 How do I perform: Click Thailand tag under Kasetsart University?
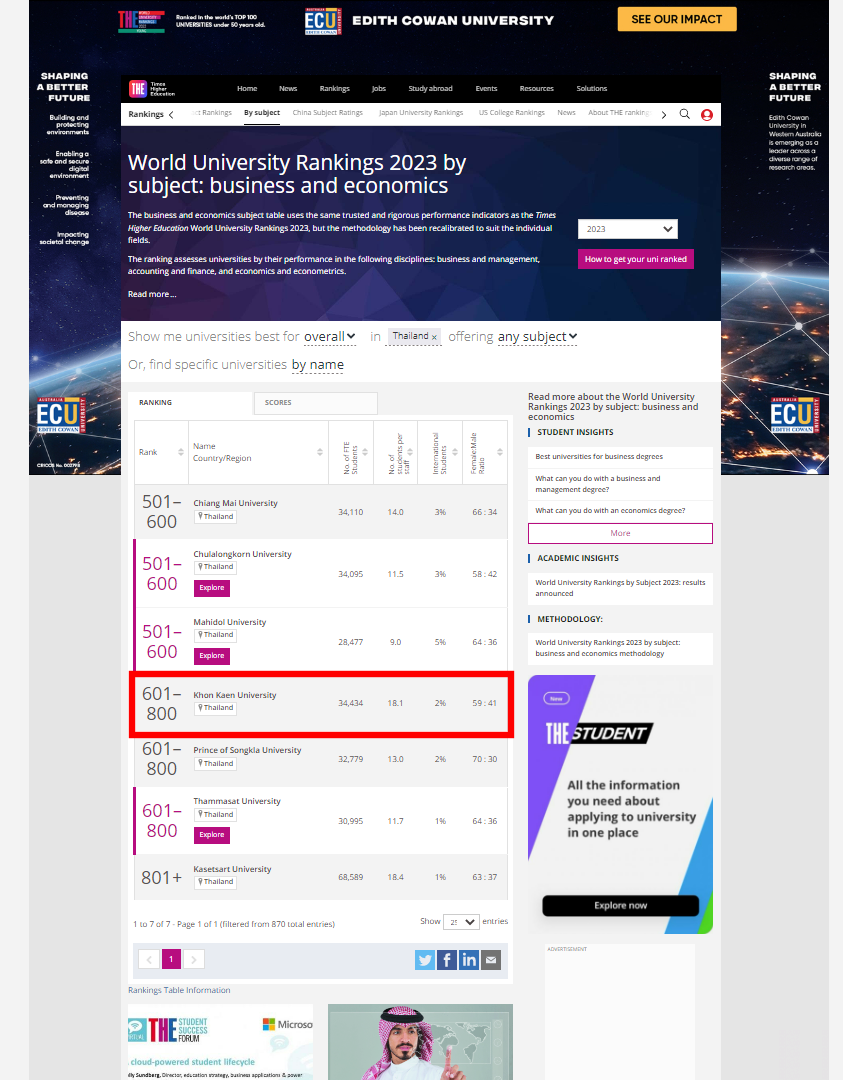point(216,882)
